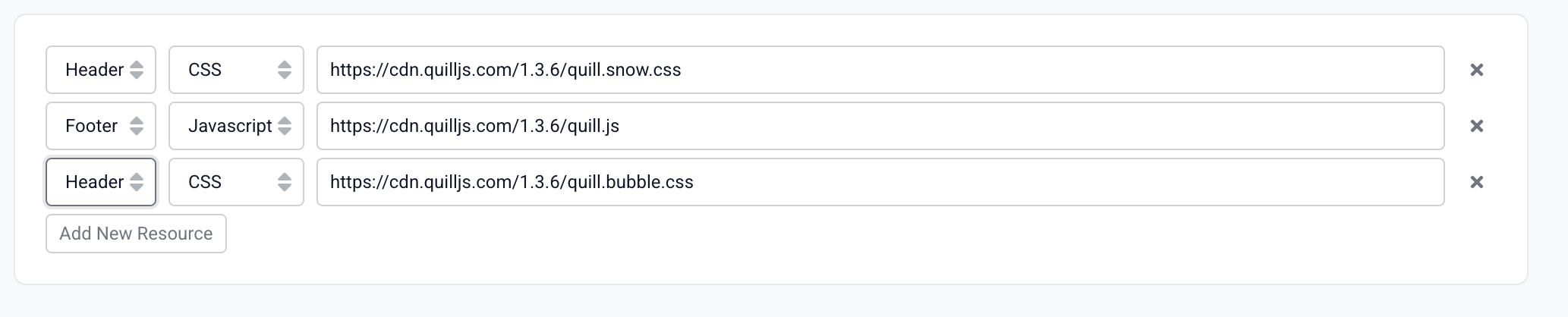Open the CSS type dropdown for quill.bubble.css
Image resolution: width=1568 pixels, height=317 pixels.
click(220, 182)
